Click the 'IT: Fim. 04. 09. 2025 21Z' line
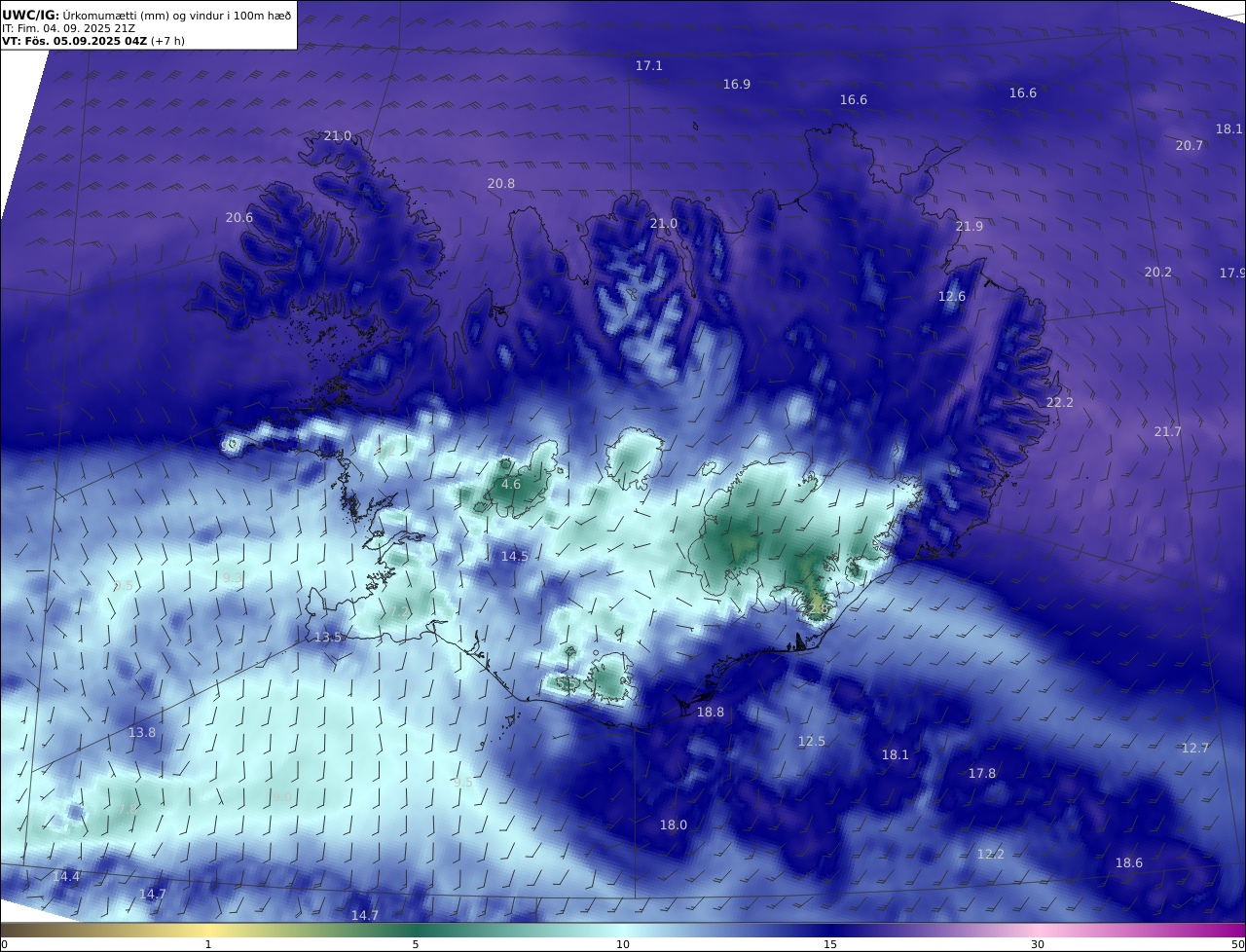The height and width of the screenshot is (952, 1246). coord(69,28)
